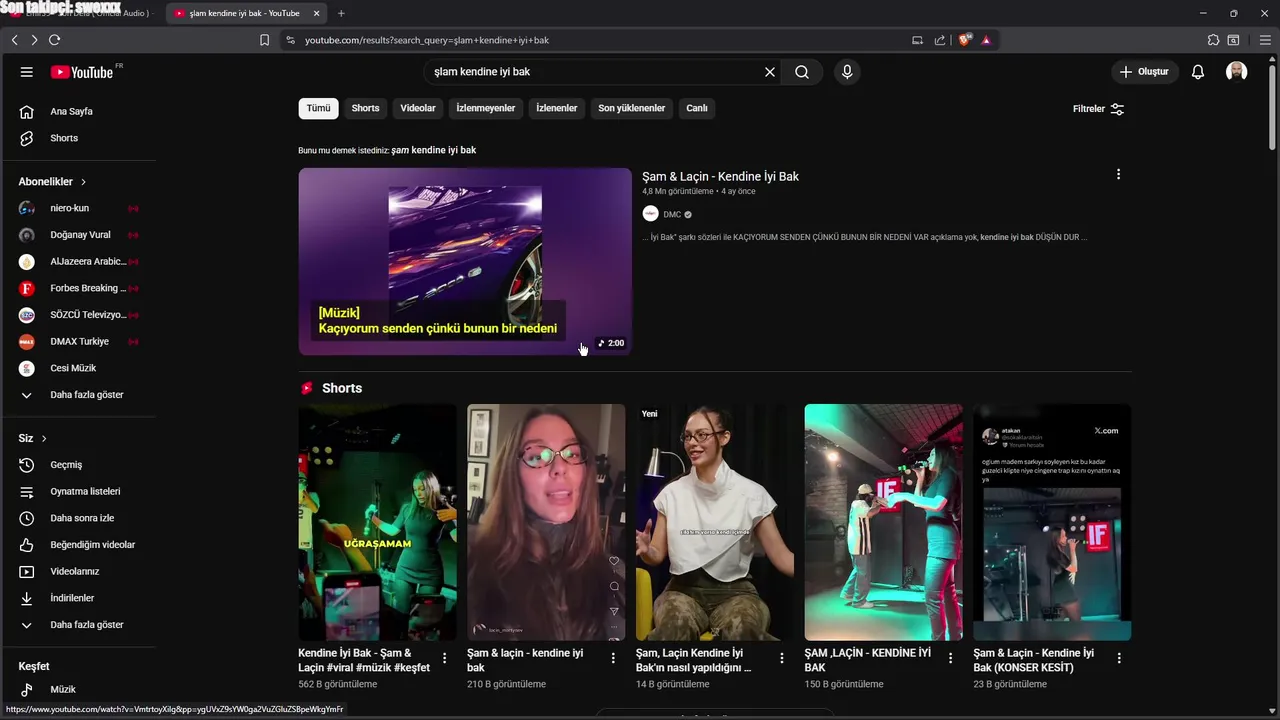This screenshot has width=1280, height=720.
Task: Bookmark this page icon
Action: [264, 40]
